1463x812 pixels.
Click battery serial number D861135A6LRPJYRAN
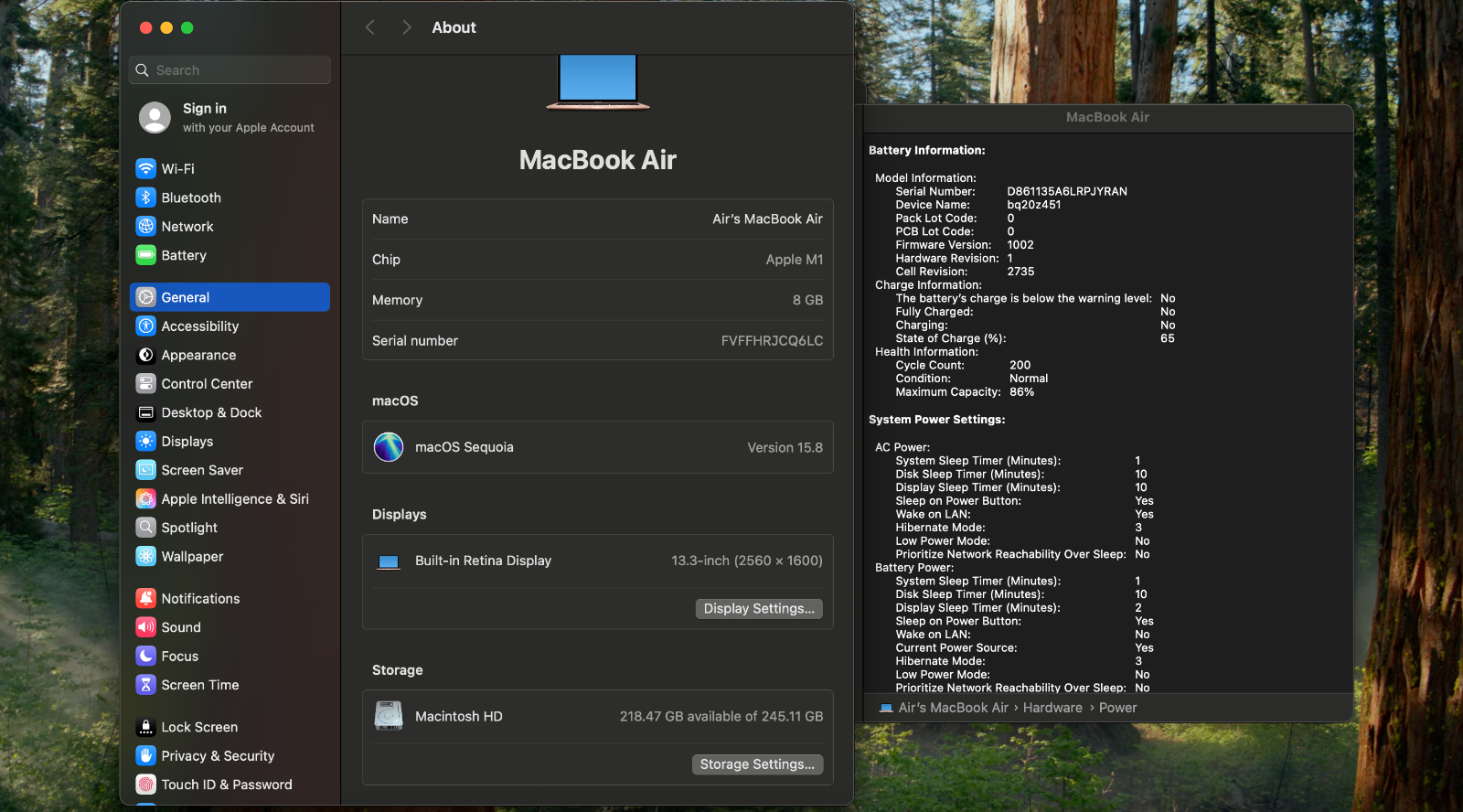(1066, 191)
